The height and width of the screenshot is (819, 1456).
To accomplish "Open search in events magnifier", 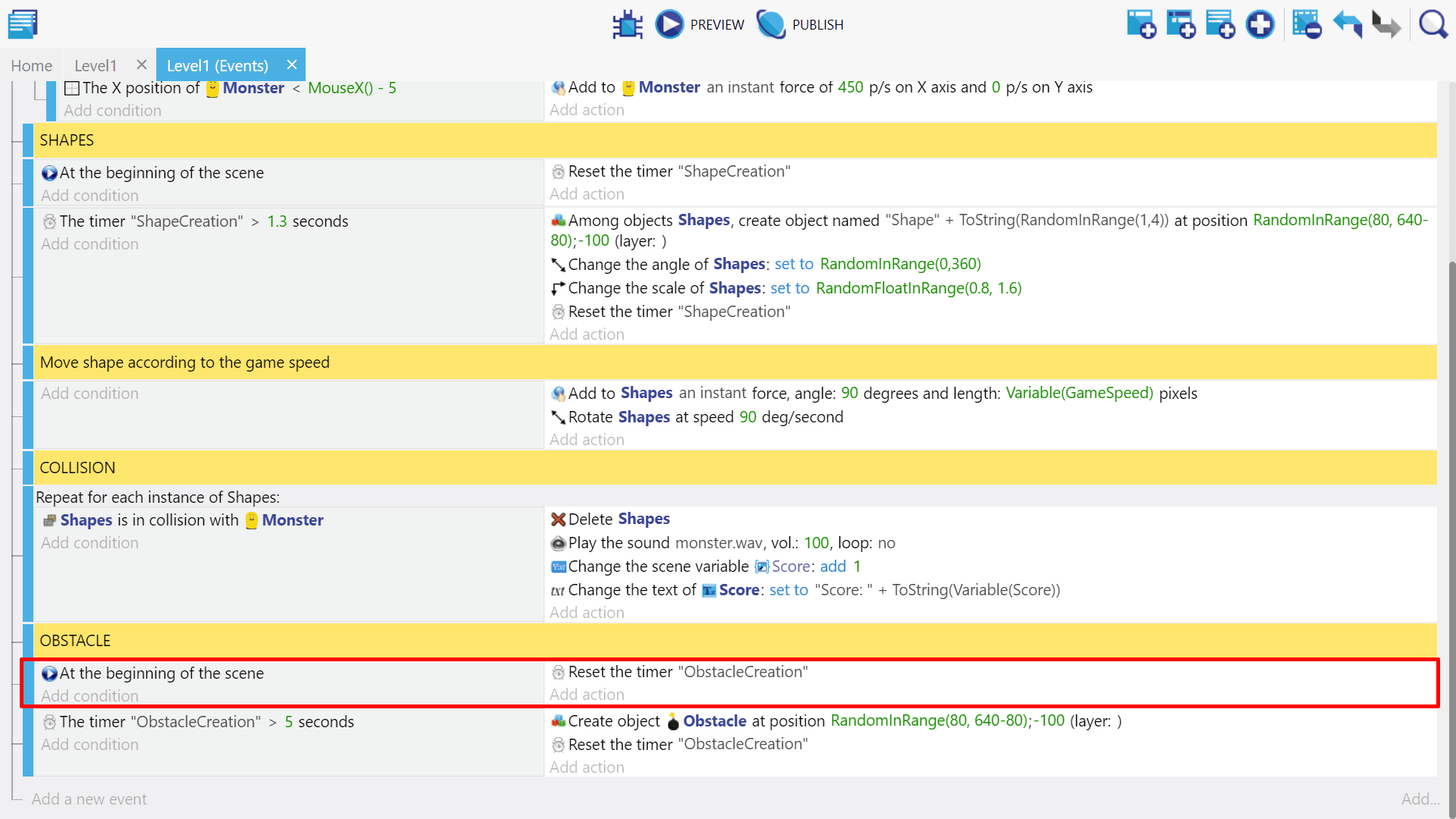I will click(1432, 24).
